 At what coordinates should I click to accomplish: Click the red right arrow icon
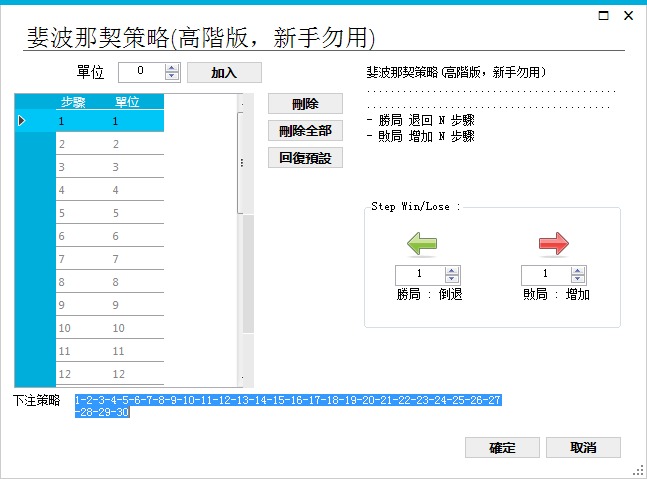(x=553, y=244)
